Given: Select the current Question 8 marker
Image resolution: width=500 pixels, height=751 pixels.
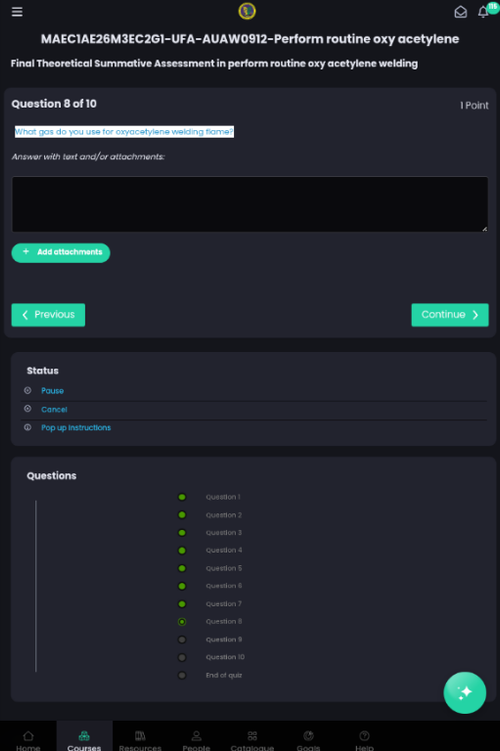Looking at the screenshot, I should pyautogui.click(x=182, y=622).
